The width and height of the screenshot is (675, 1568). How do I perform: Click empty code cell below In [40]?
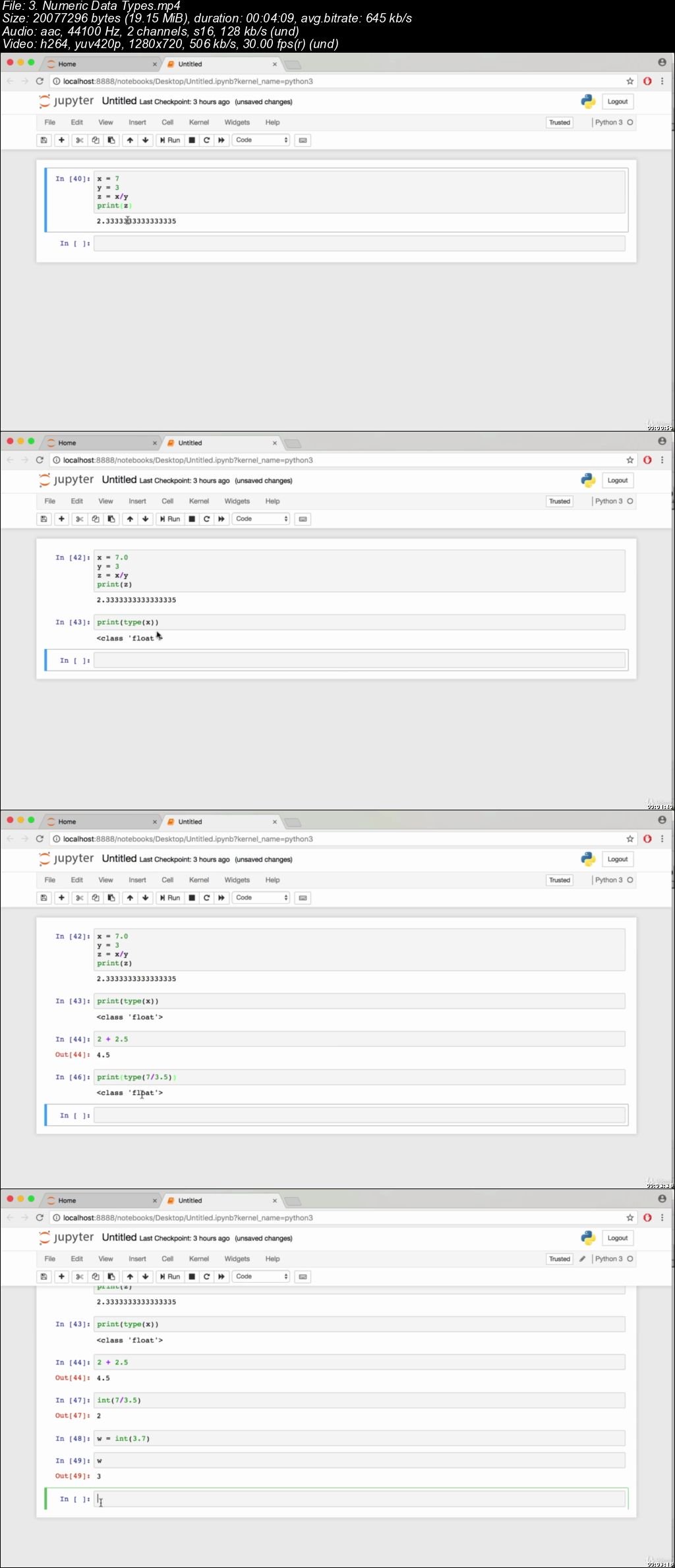point(359,243)
